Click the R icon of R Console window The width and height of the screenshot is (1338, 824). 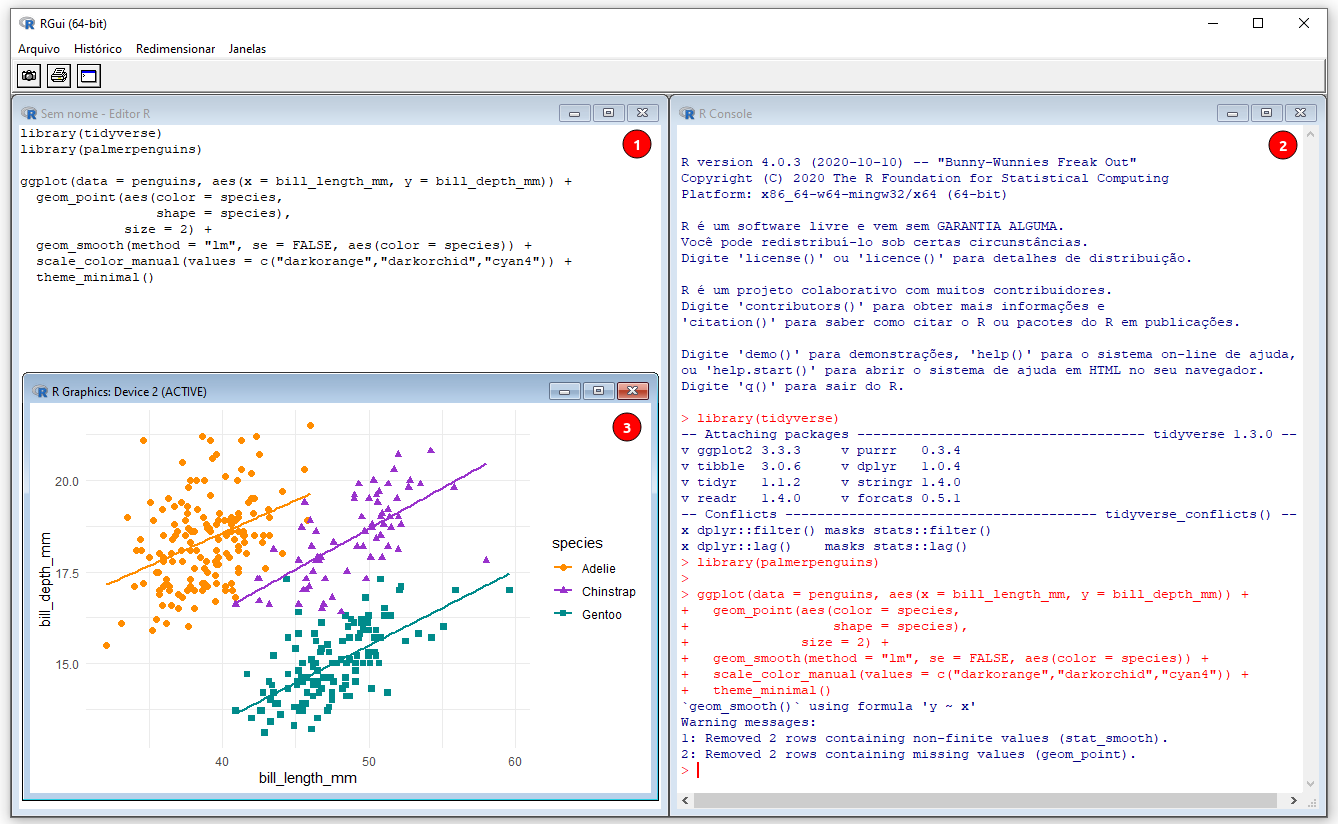687,114
